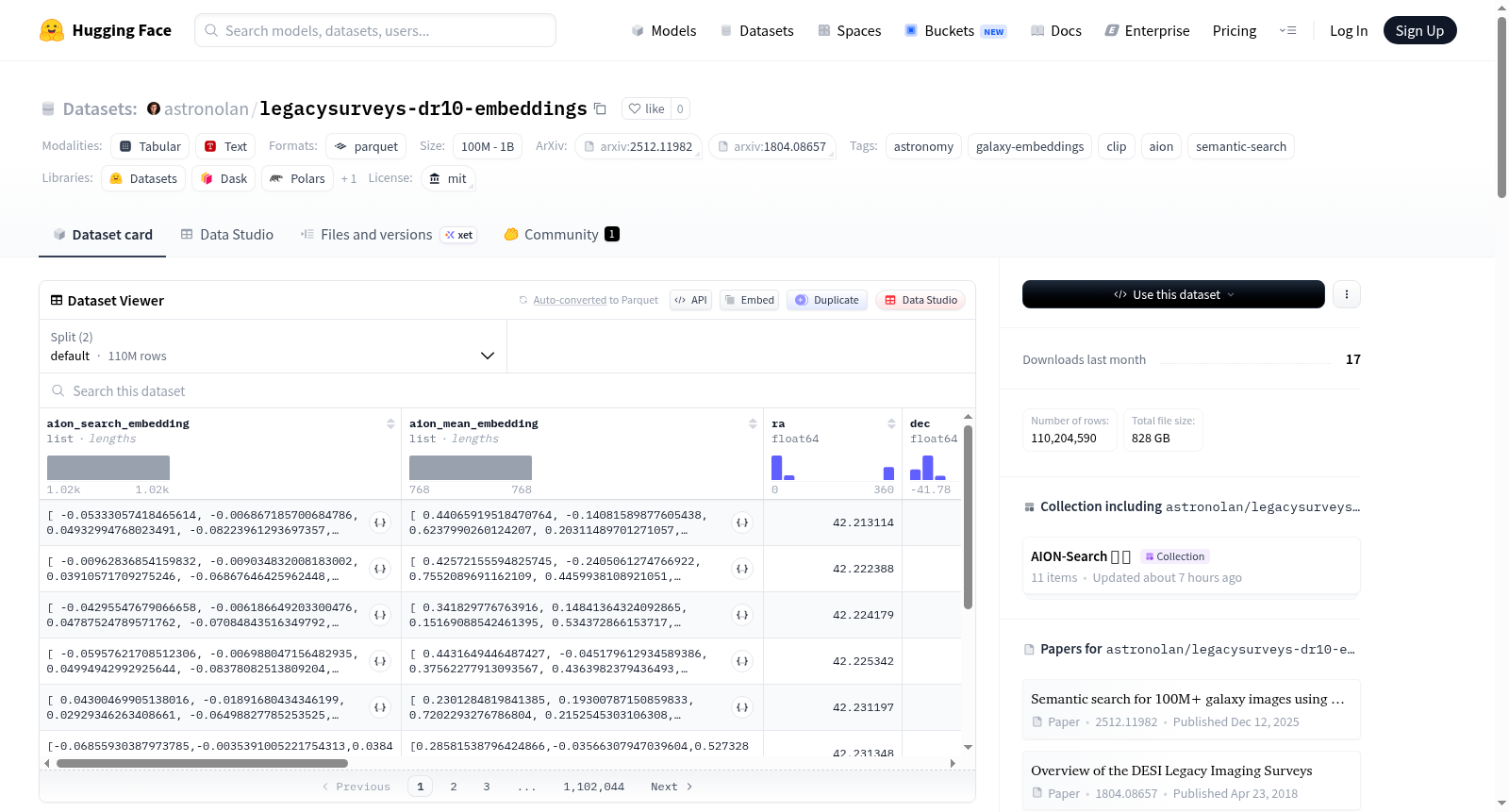Expand braces icon for row starting 0.42572155594825745

(x=742, y=569)
